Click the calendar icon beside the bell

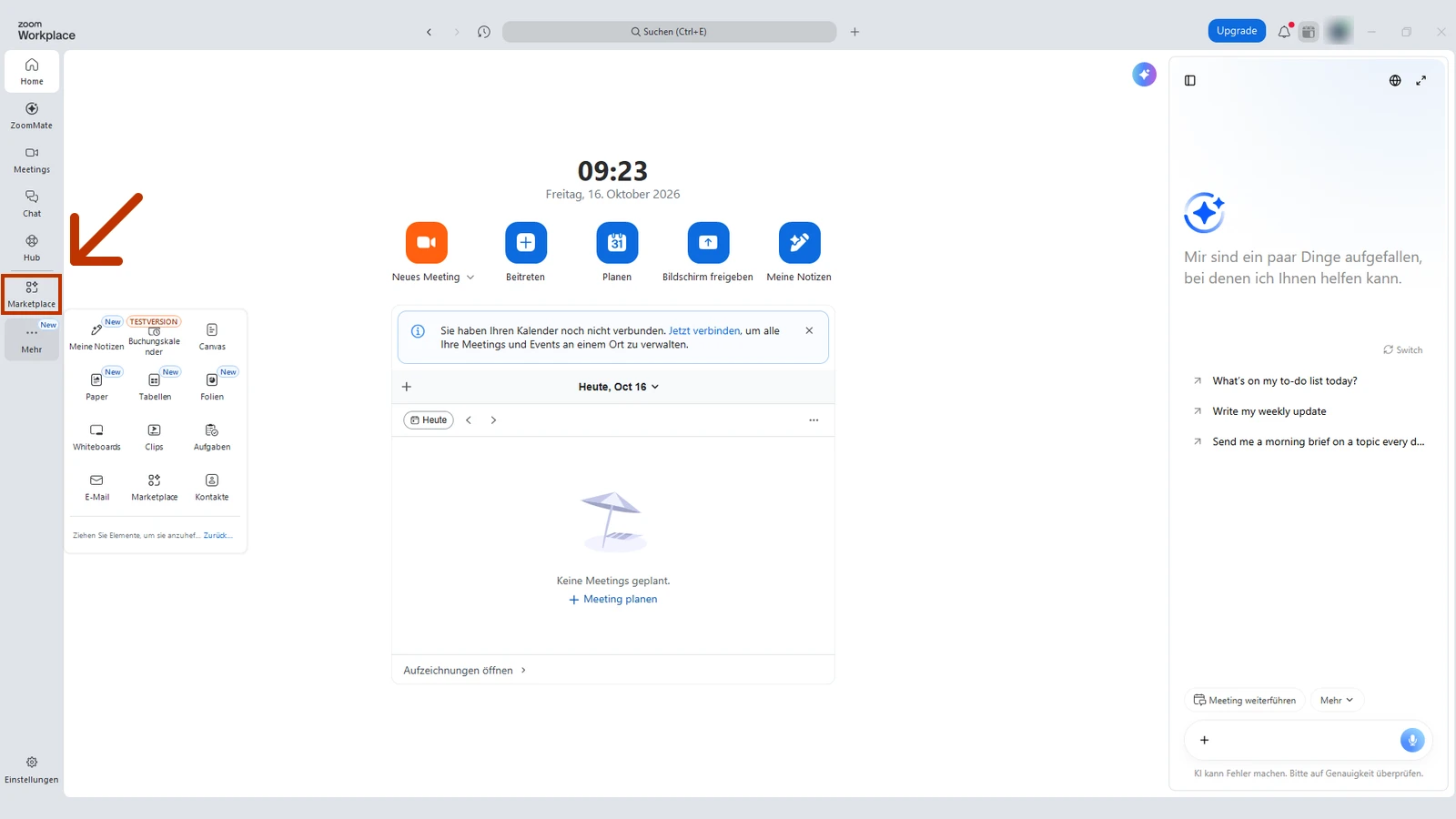click(x=1309, y=32)
